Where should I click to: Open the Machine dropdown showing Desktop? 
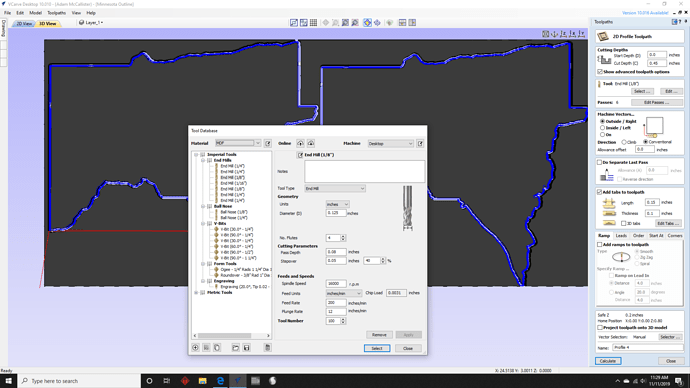pyautogui.click(x=391, y=143)
